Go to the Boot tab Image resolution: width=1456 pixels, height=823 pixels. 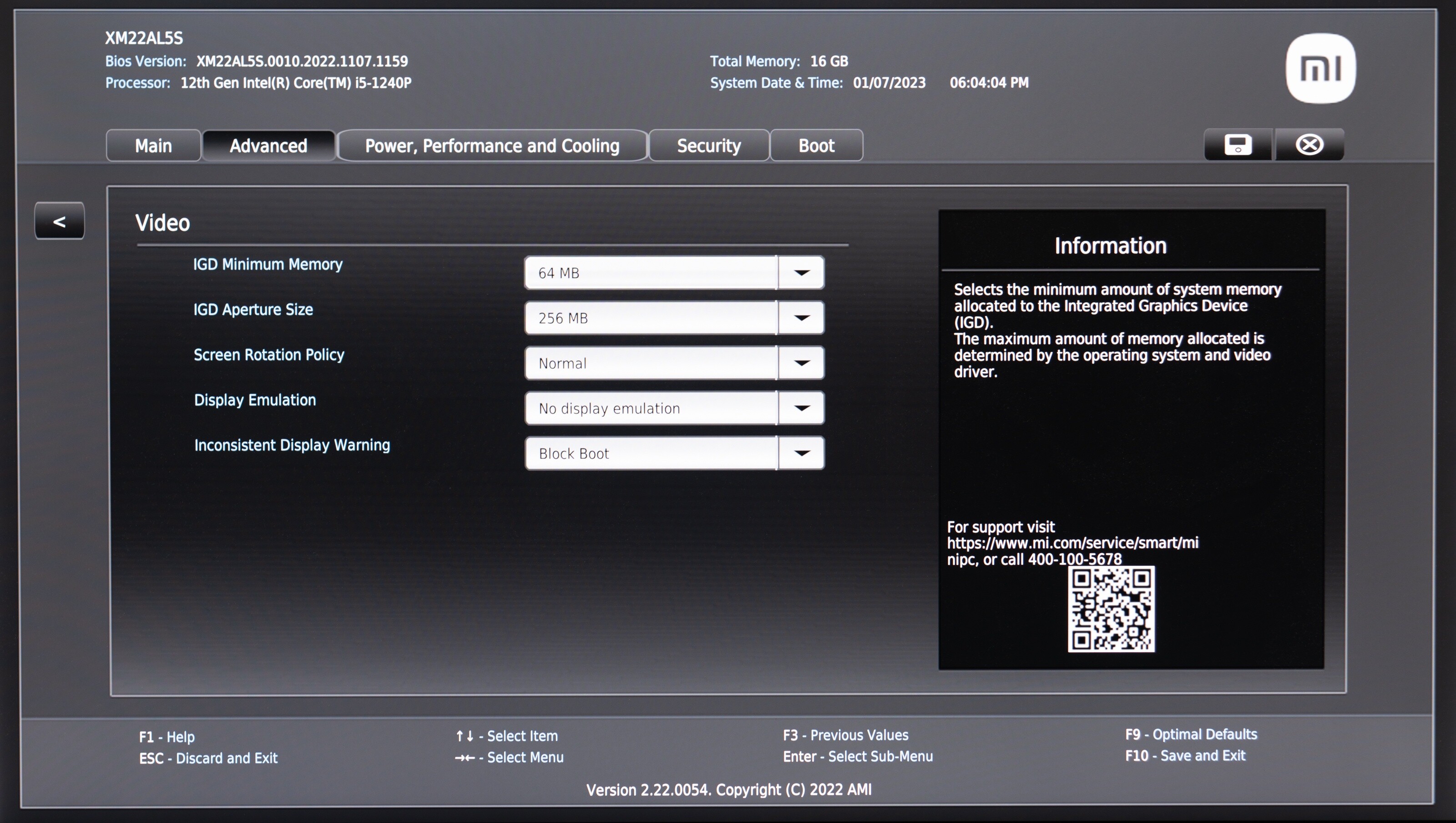816,146
